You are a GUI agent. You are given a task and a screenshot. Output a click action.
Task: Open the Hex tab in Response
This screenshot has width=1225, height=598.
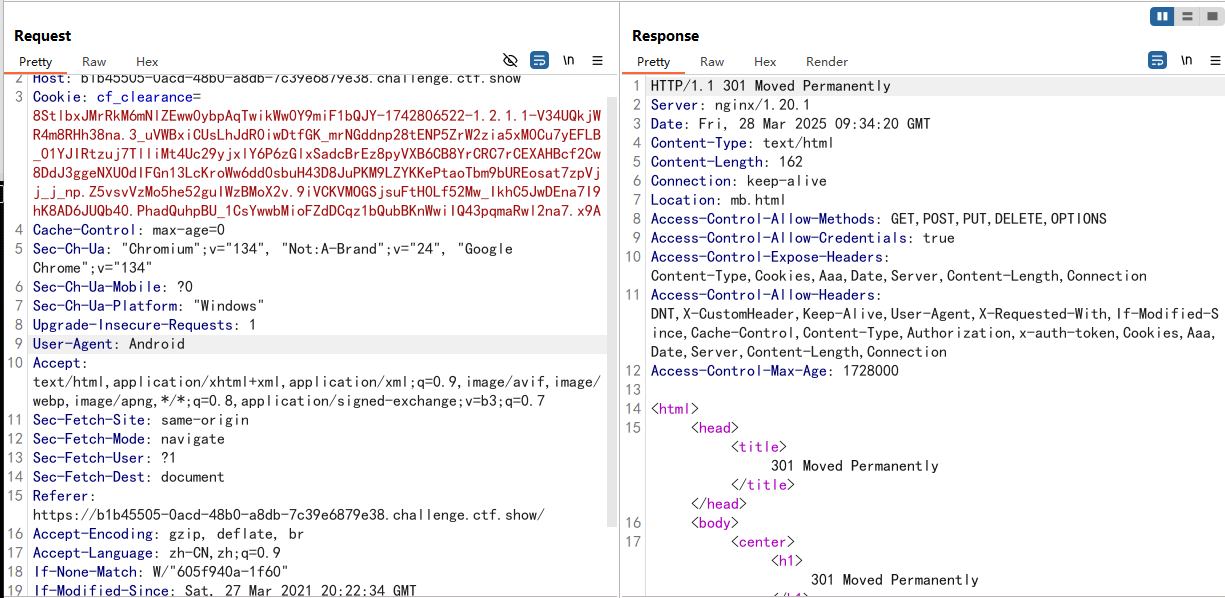765,62
